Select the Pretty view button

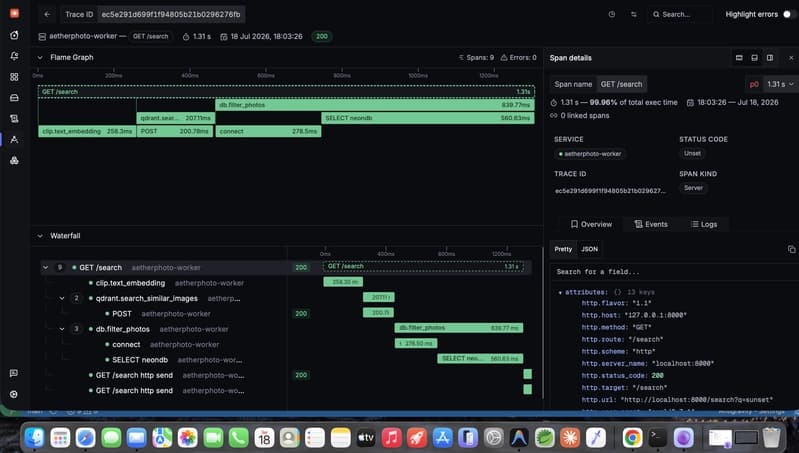563,249
